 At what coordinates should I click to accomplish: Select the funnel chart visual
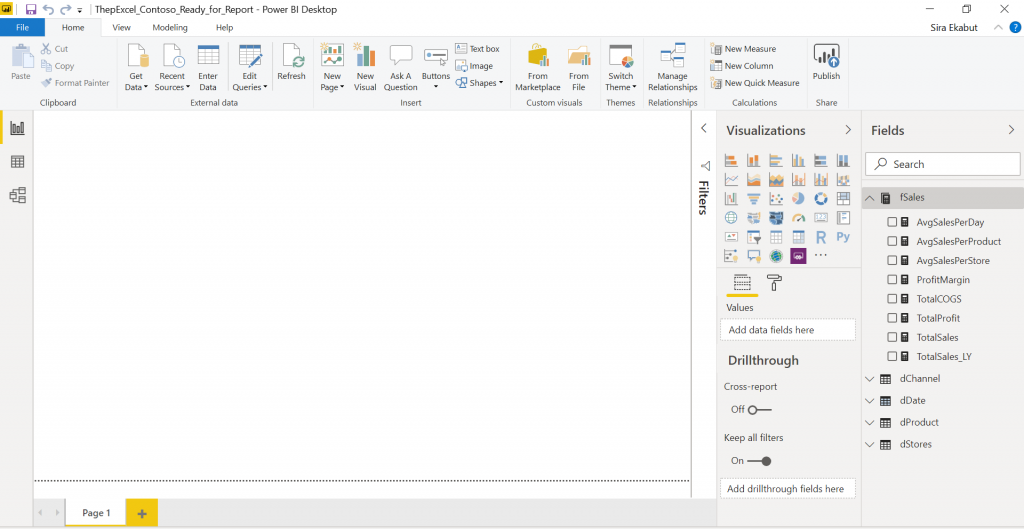[x=754, y=198]
